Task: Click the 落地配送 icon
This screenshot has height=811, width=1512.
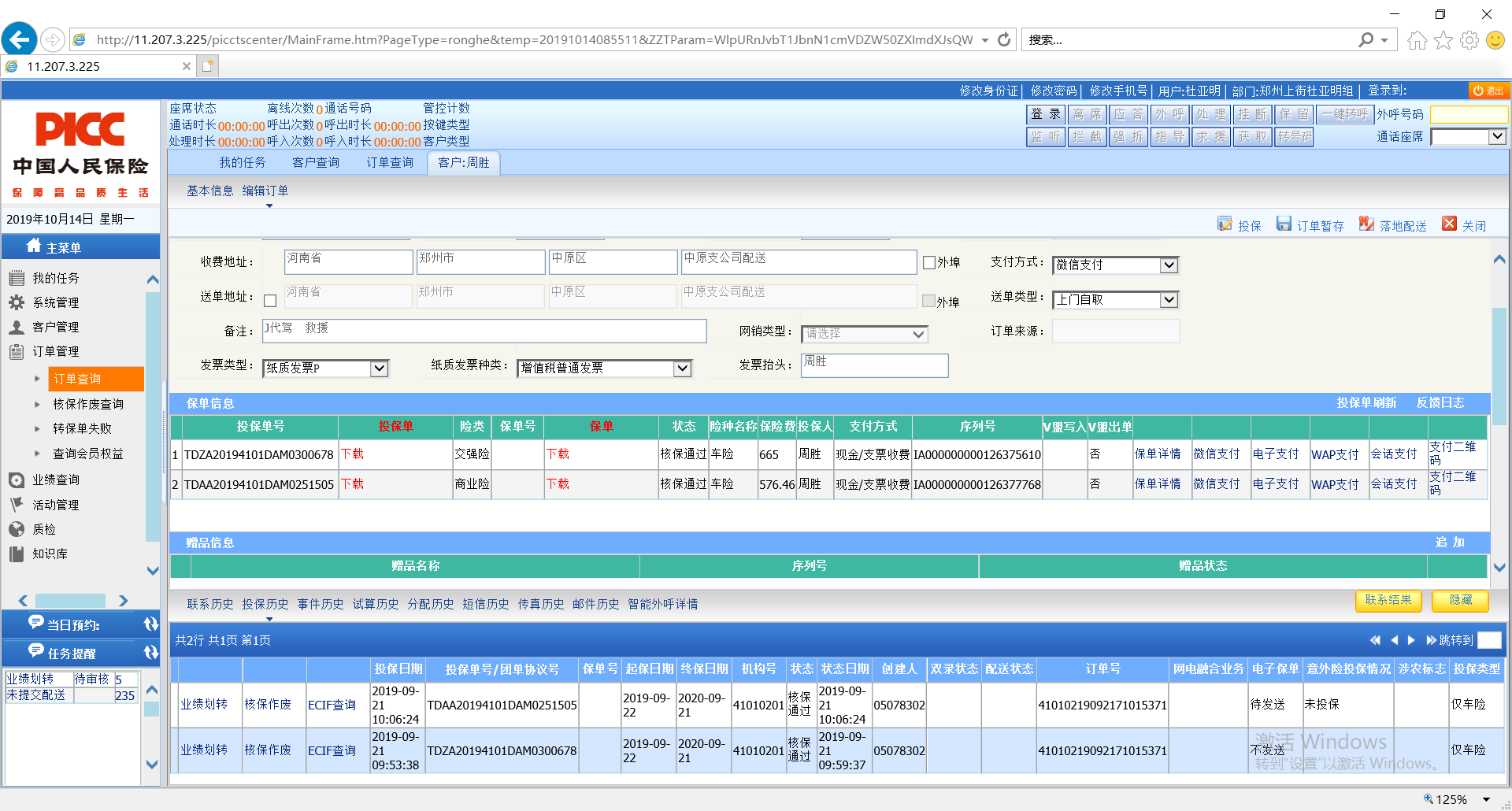Action: pos(1366,224)
